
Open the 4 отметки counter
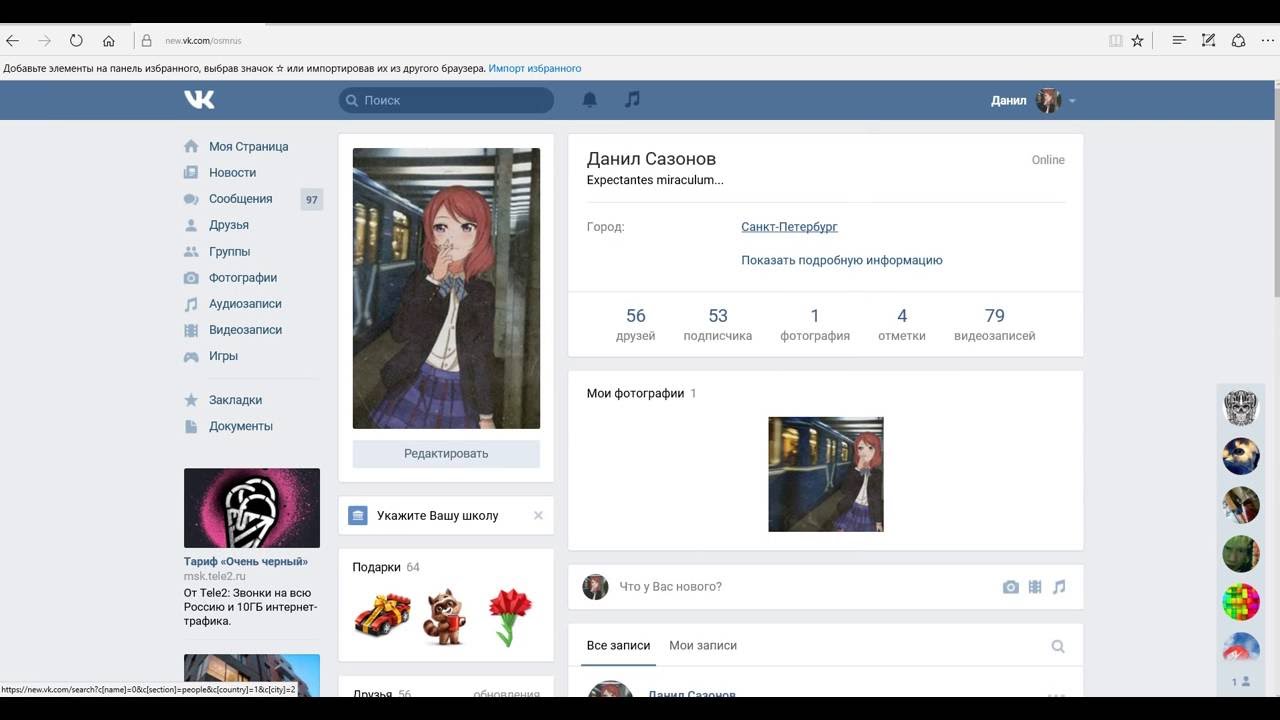902,324
